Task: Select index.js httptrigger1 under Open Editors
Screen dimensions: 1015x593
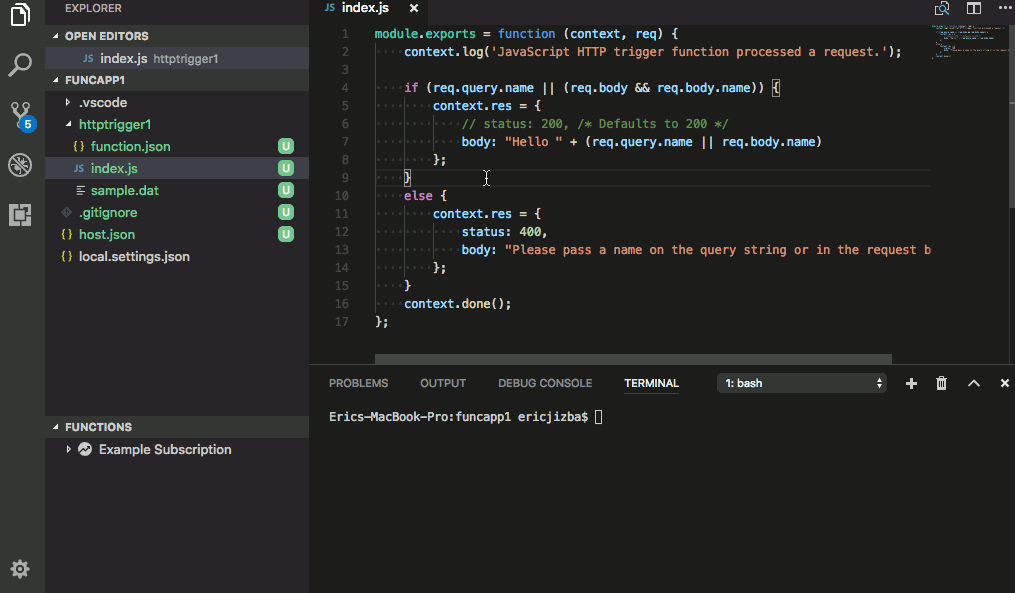Action: (177, 58)
